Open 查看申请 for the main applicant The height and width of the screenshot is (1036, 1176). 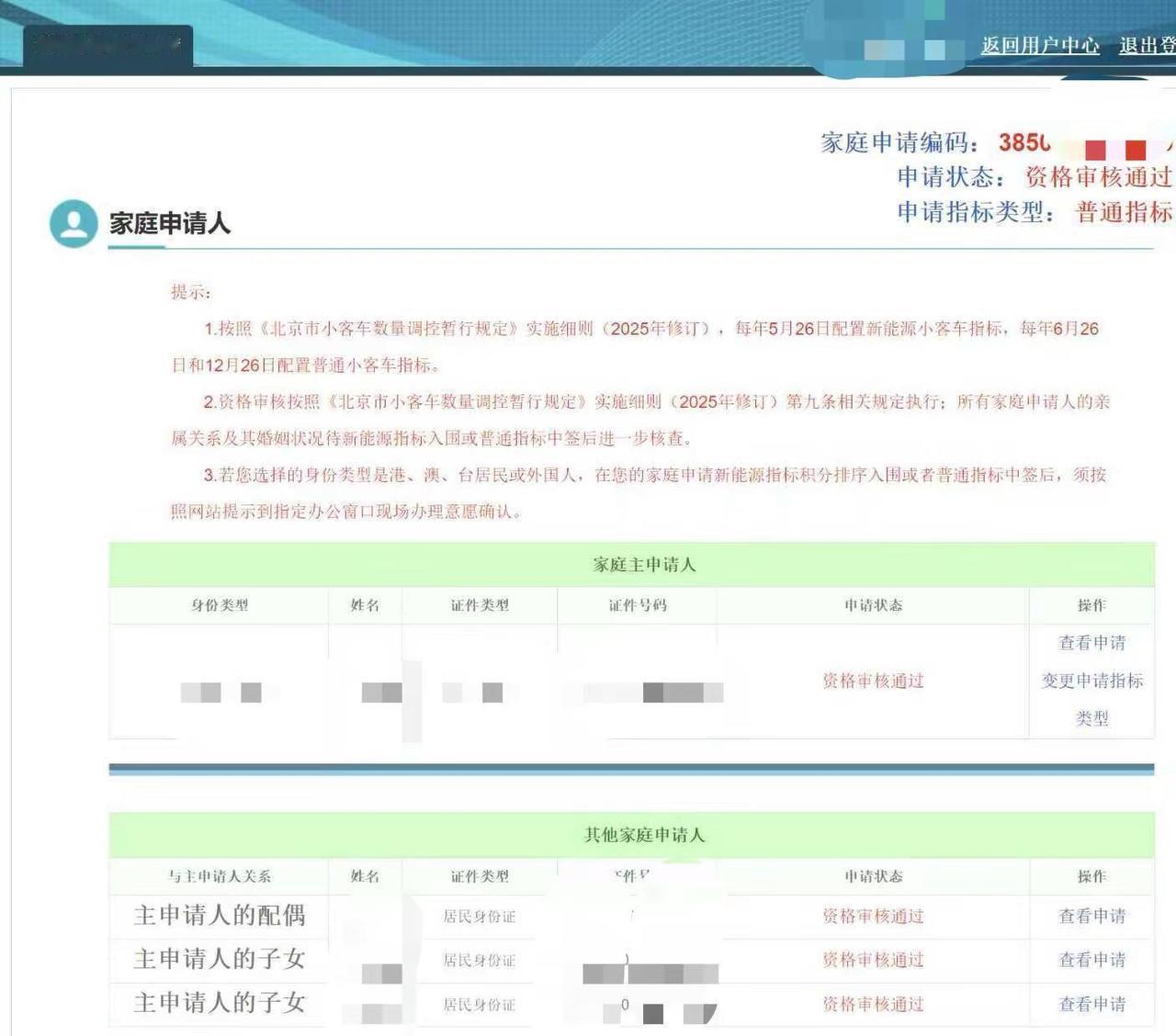coord(1094,643)
